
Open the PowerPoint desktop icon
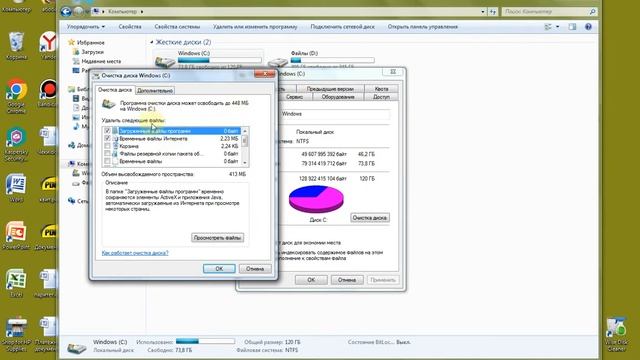pos(16,232)
